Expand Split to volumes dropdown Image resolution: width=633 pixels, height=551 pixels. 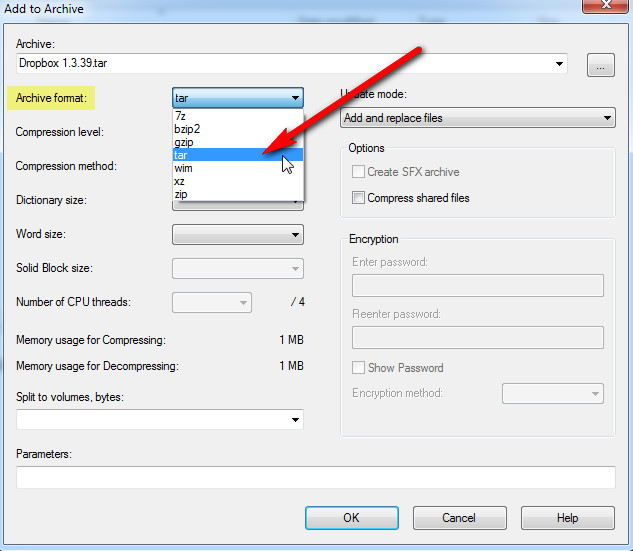[295, 420]
